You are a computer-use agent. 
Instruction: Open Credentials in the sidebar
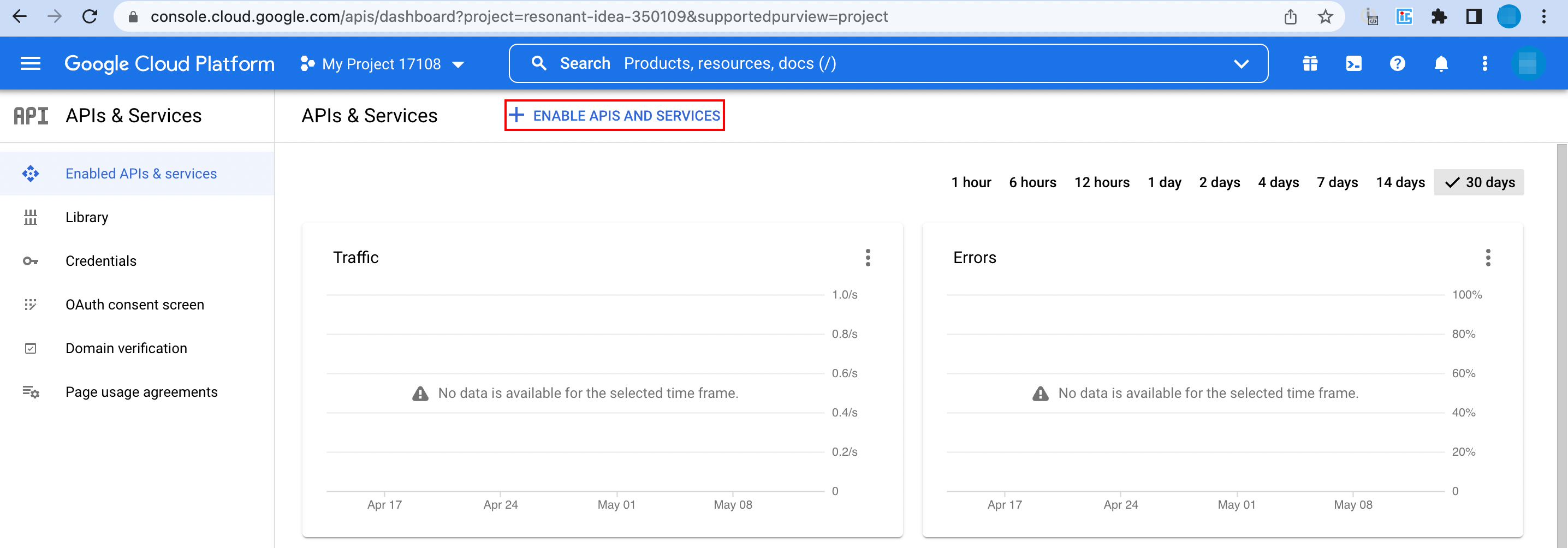pos(137,261)
